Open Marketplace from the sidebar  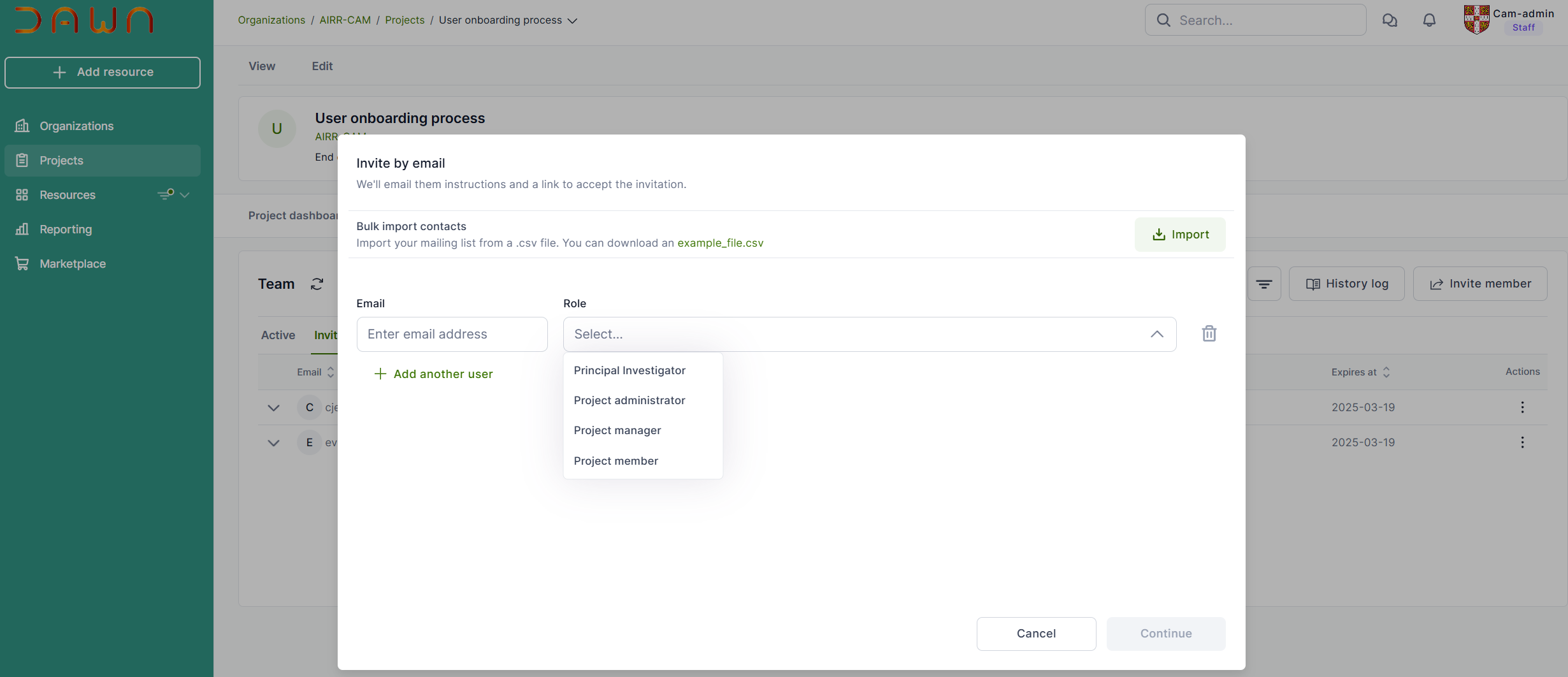pyautogui.click(x=73, y=264)
